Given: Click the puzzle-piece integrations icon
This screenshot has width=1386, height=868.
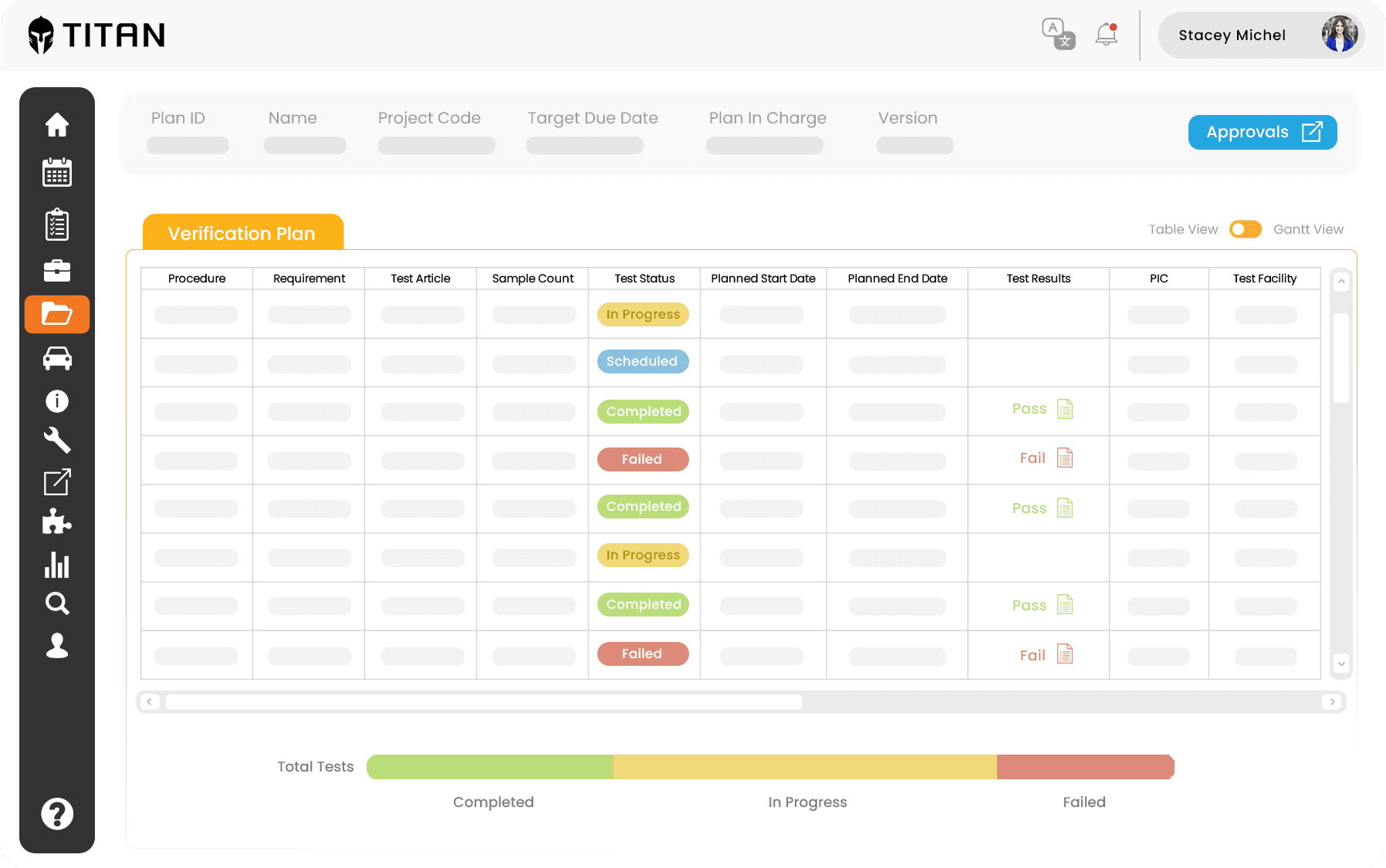Looking at the screenshot, I should point(57,522).
